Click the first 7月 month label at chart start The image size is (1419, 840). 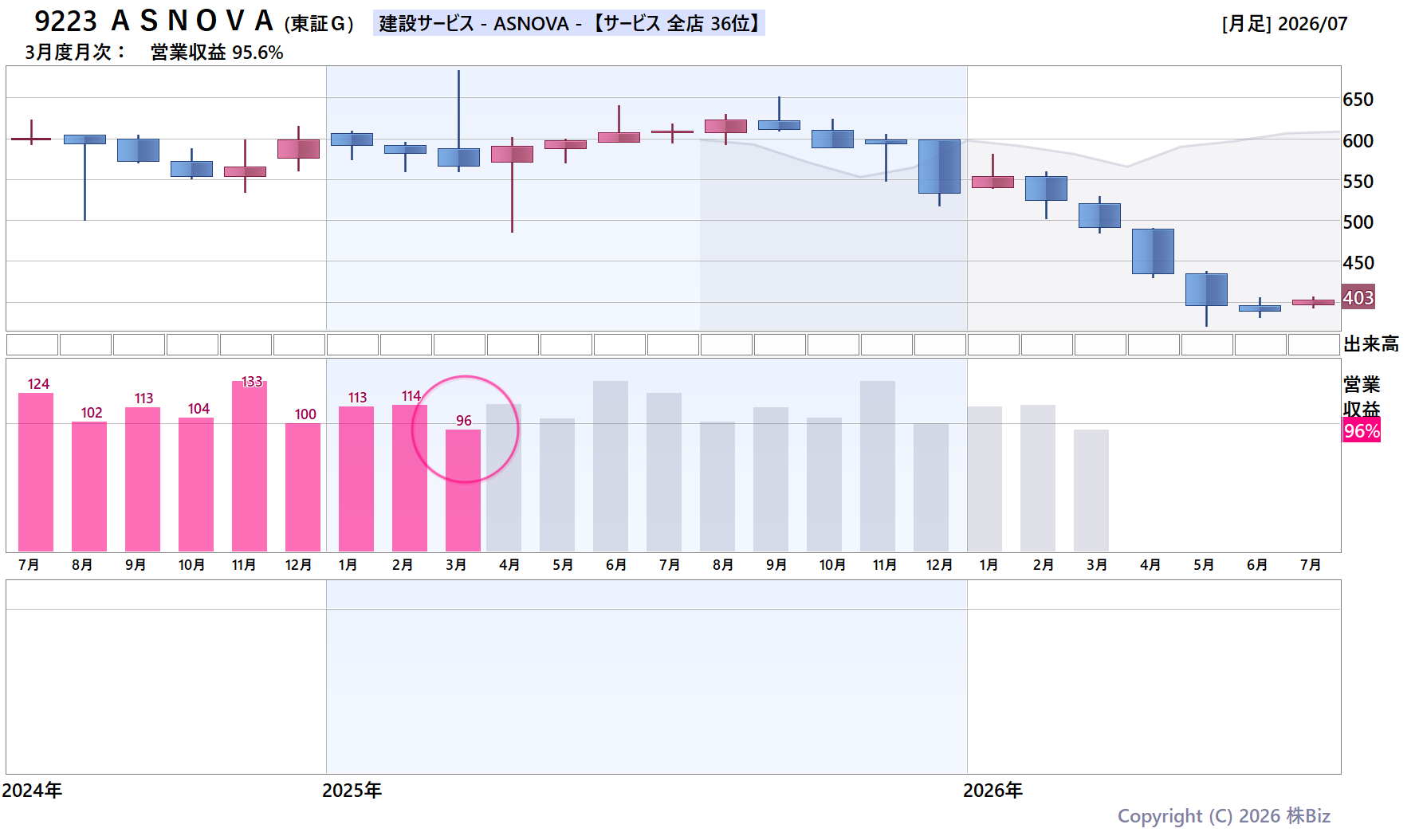[29, 565]
